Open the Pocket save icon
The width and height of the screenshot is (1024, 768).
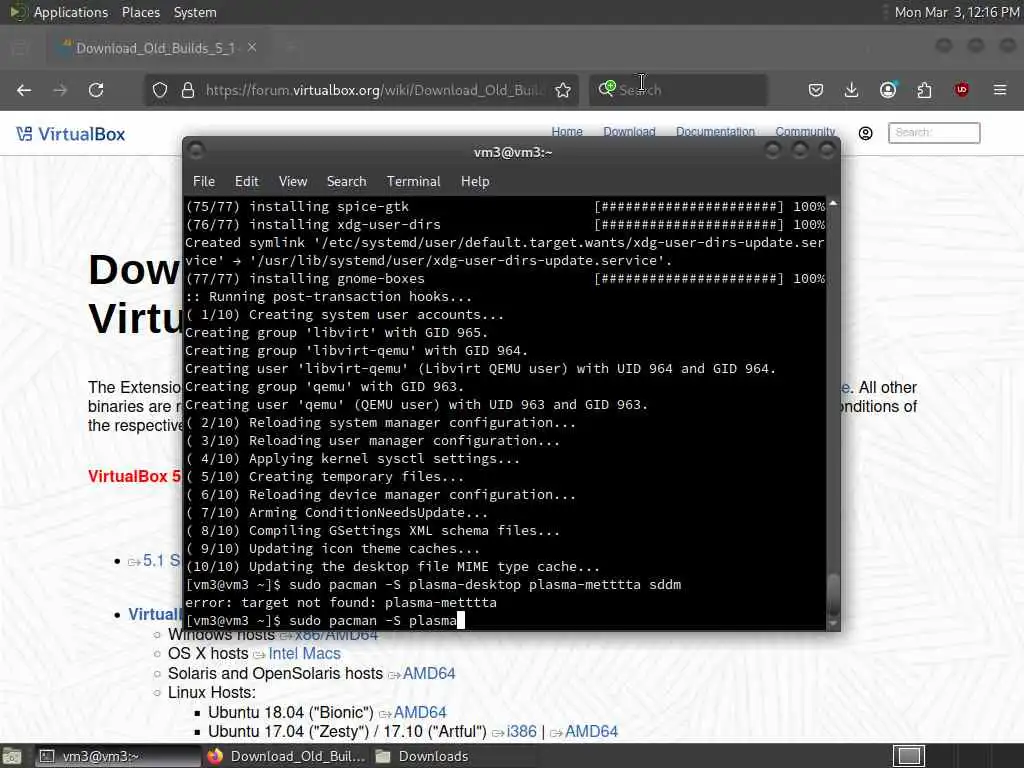pyautogui.click(x=816, y=90)
